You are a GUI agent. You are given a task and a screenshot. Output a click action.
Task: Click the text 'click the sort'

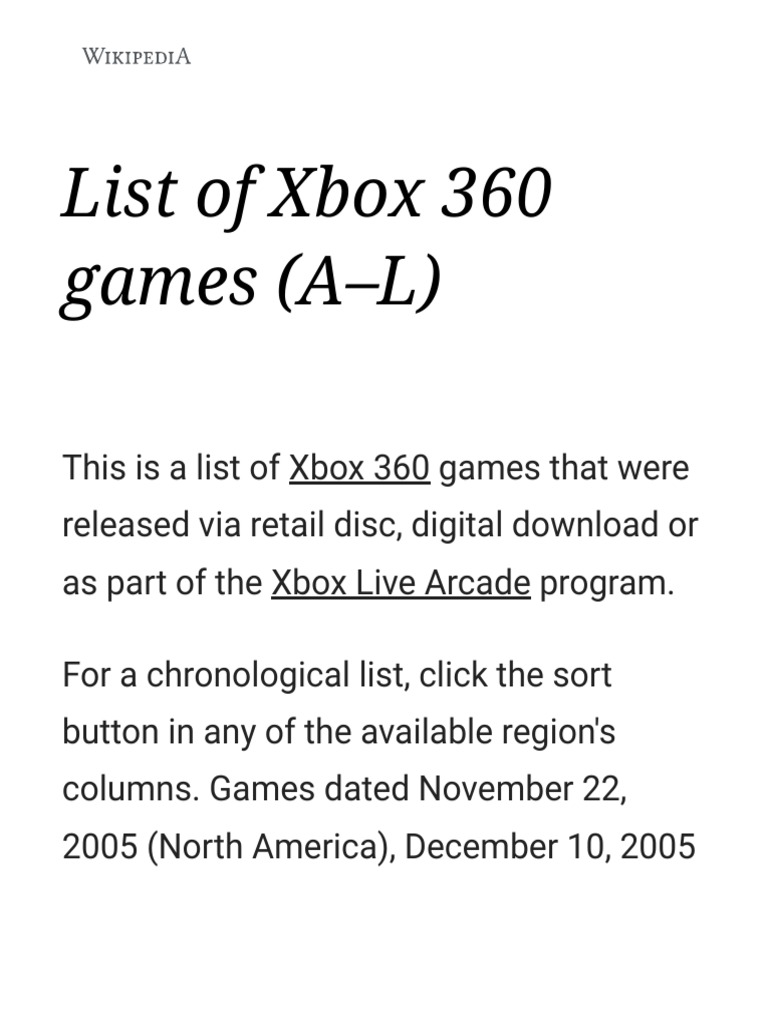(x=515, y=675)
